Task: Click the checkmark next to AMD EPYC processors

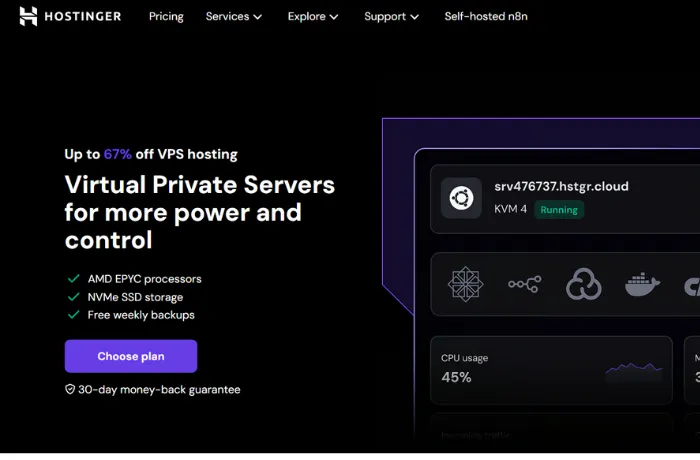Action: click(73, 279)
